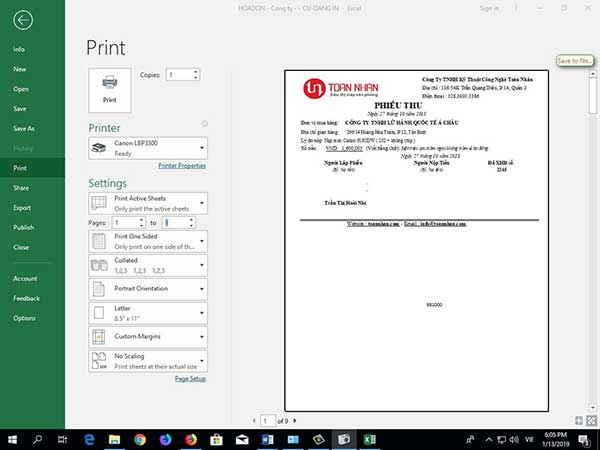
Task: Select Publish in the sidebar
Action: click(23, 228)
